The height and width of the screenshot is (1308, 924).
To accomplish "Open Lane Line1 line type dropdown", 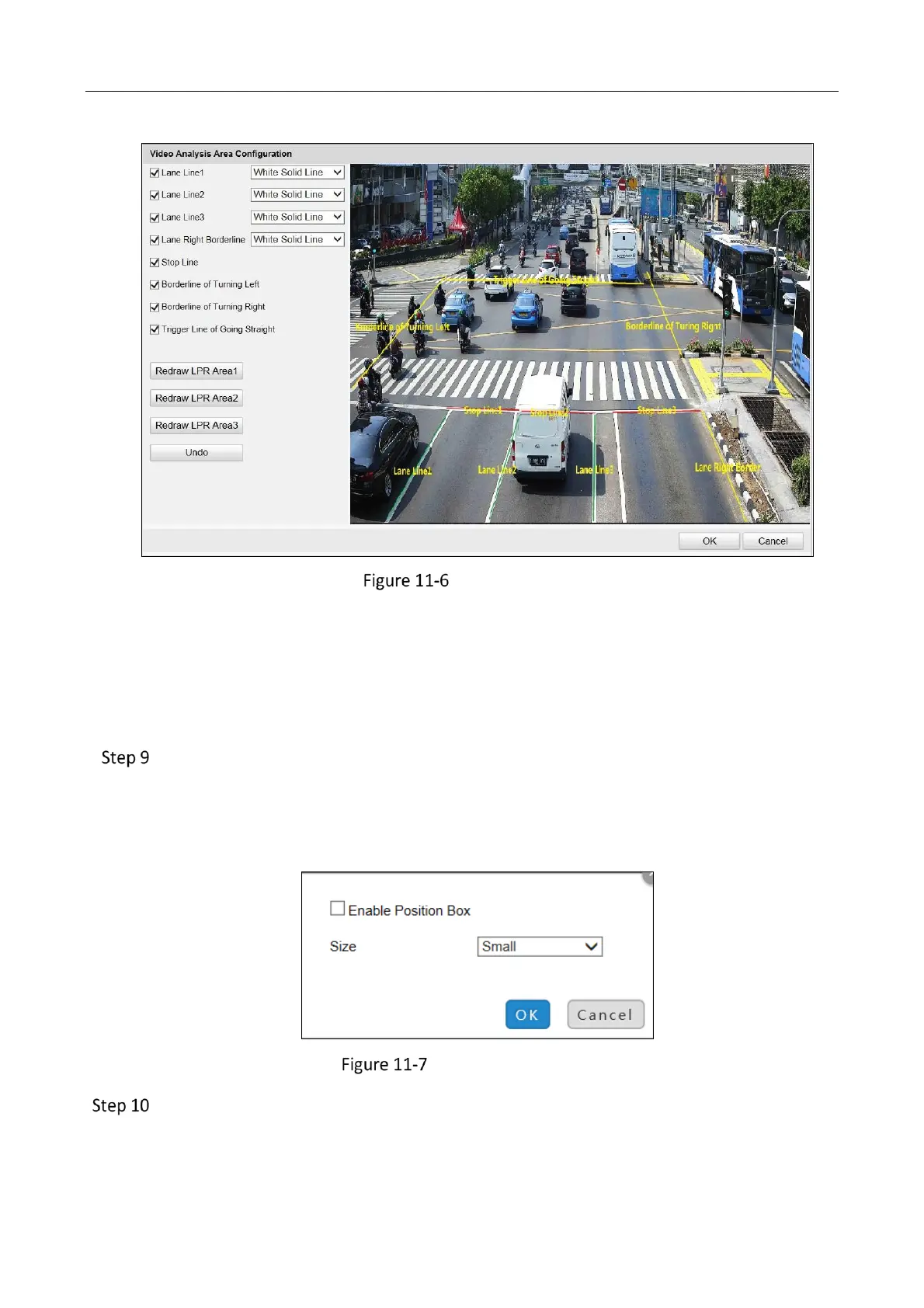I will pos(297,172).
